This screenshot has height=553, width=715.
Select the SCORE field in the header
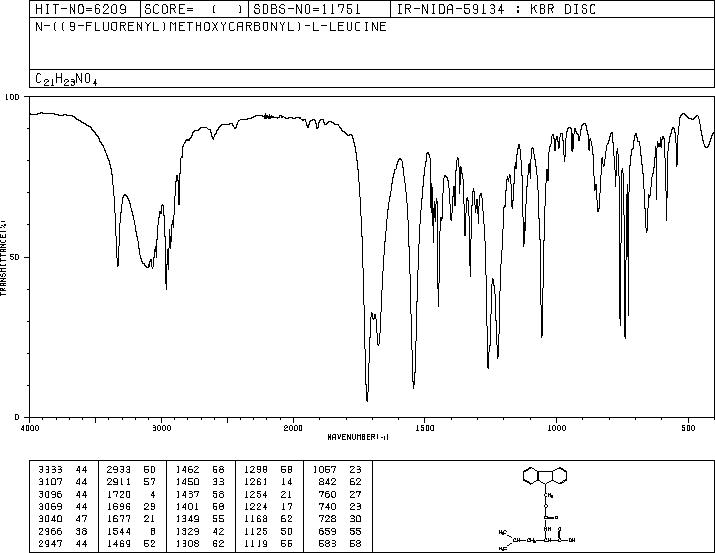193,9
